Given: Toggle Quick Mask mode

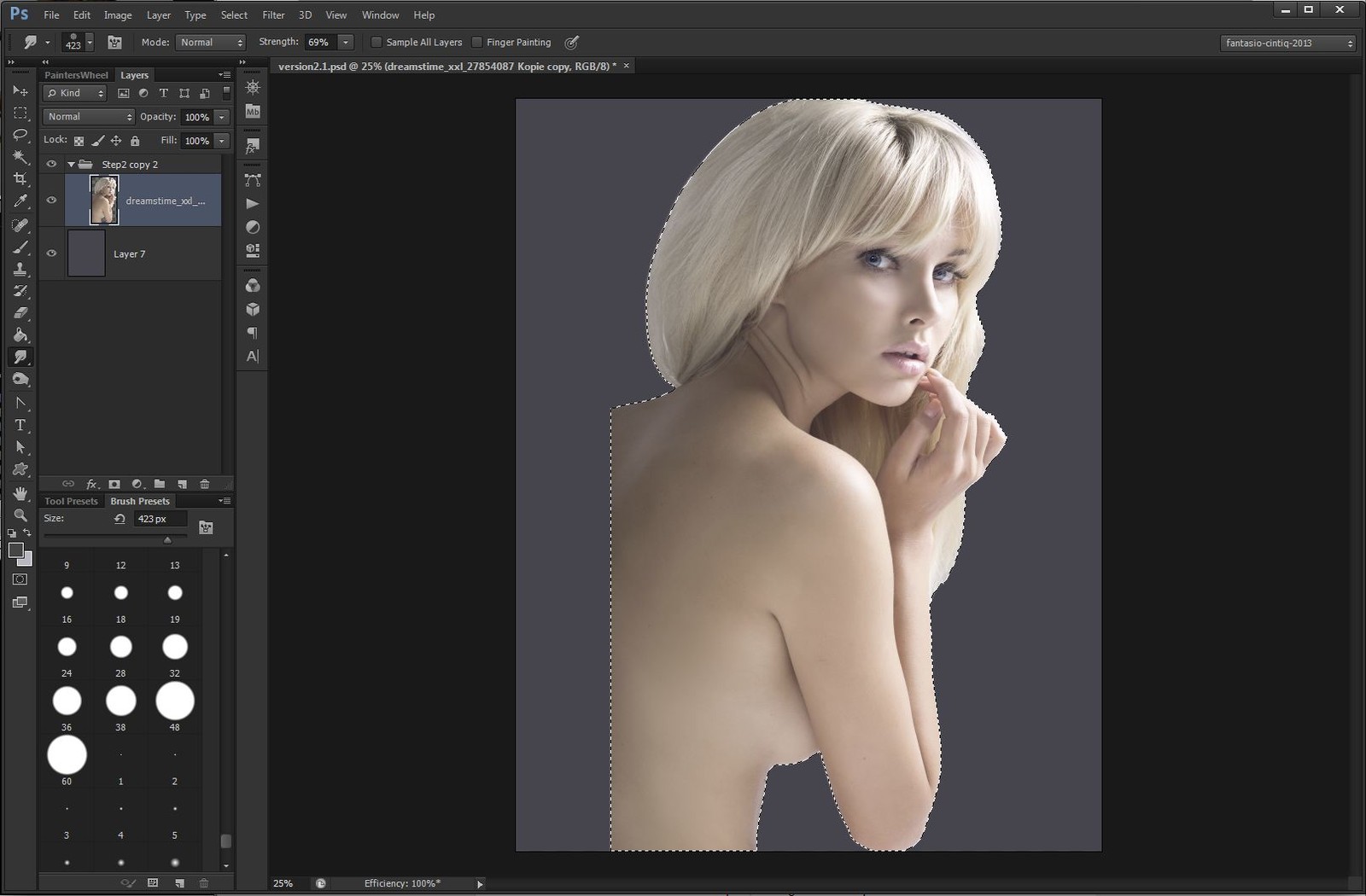Looking at the screenshot, I should (x=20, y=579).
